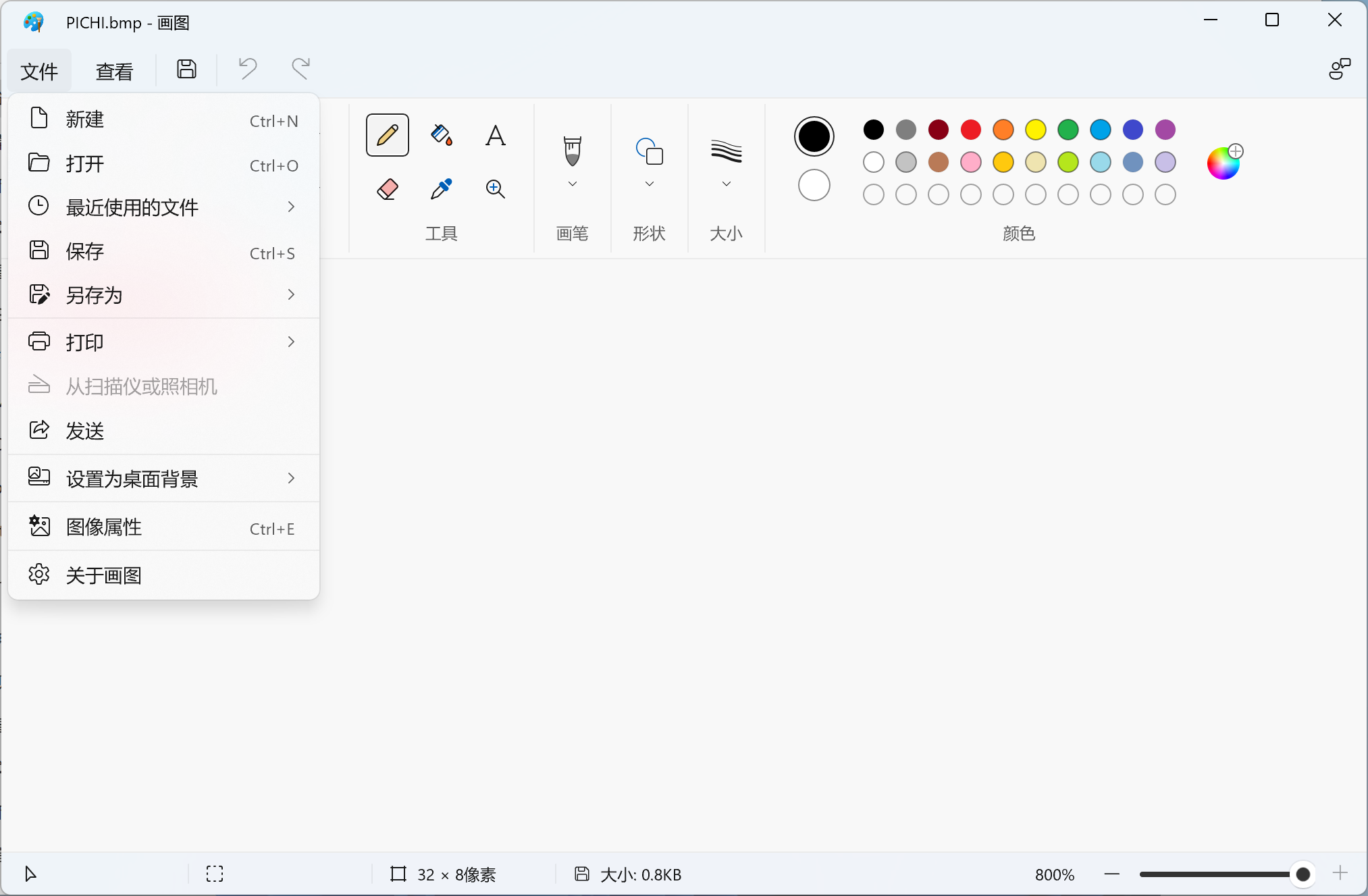
Task: Toggle the selection icon in status bar
Action: pos(215,874)
